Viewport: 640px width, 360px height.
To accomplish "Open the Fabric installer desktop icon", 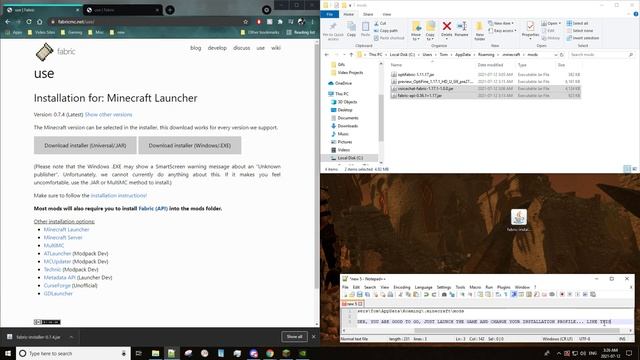I will 519,220.
